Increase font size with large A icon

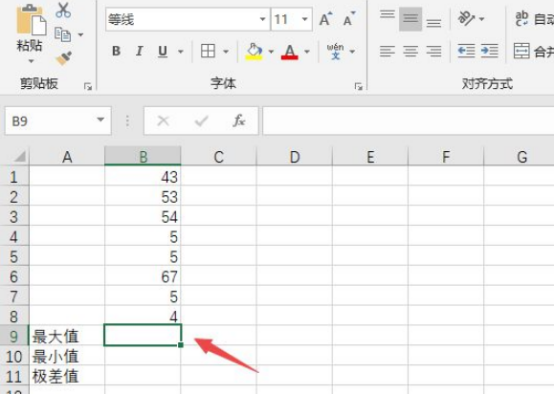click(x=325, y=19)
